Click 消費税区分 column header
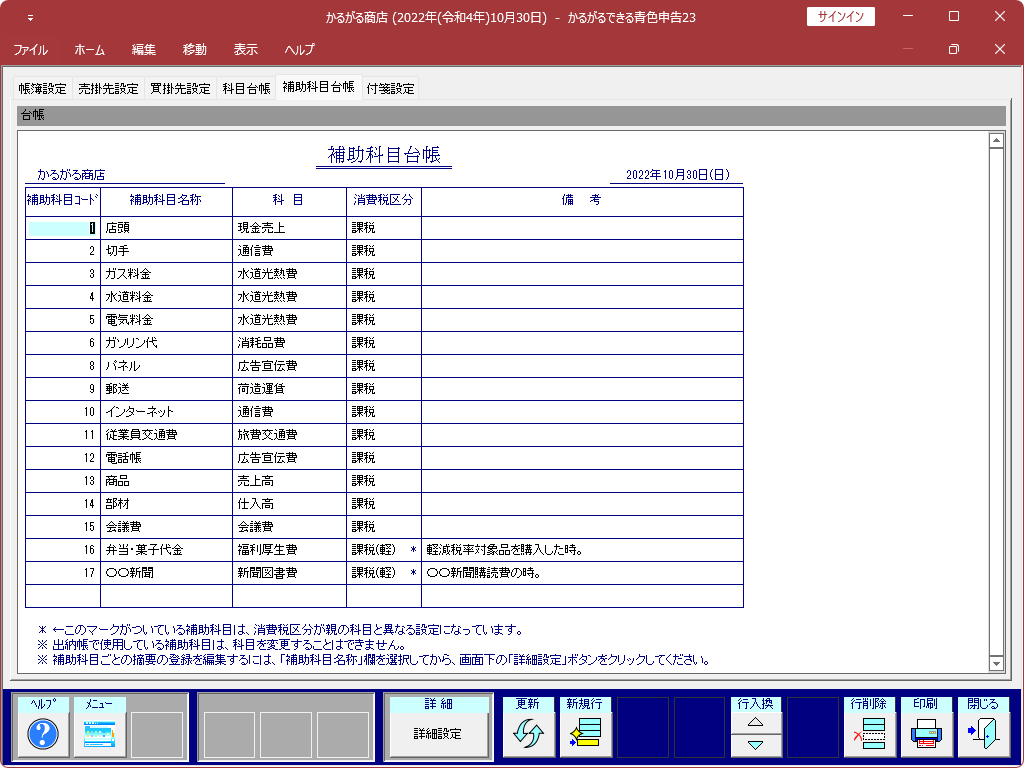This screenshot has width=1024, height=768. pyautogui.click(x=384, y=201)
